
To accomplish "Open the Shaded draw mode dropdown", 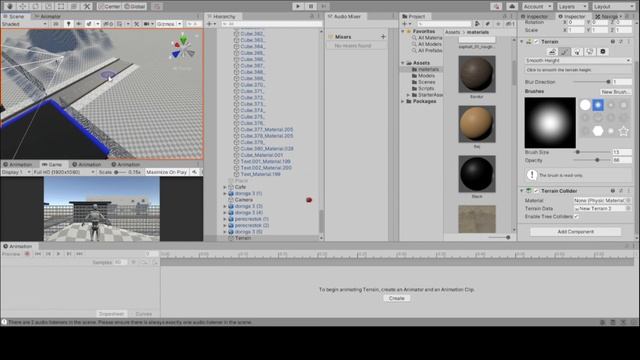I will tap(24, 24).
